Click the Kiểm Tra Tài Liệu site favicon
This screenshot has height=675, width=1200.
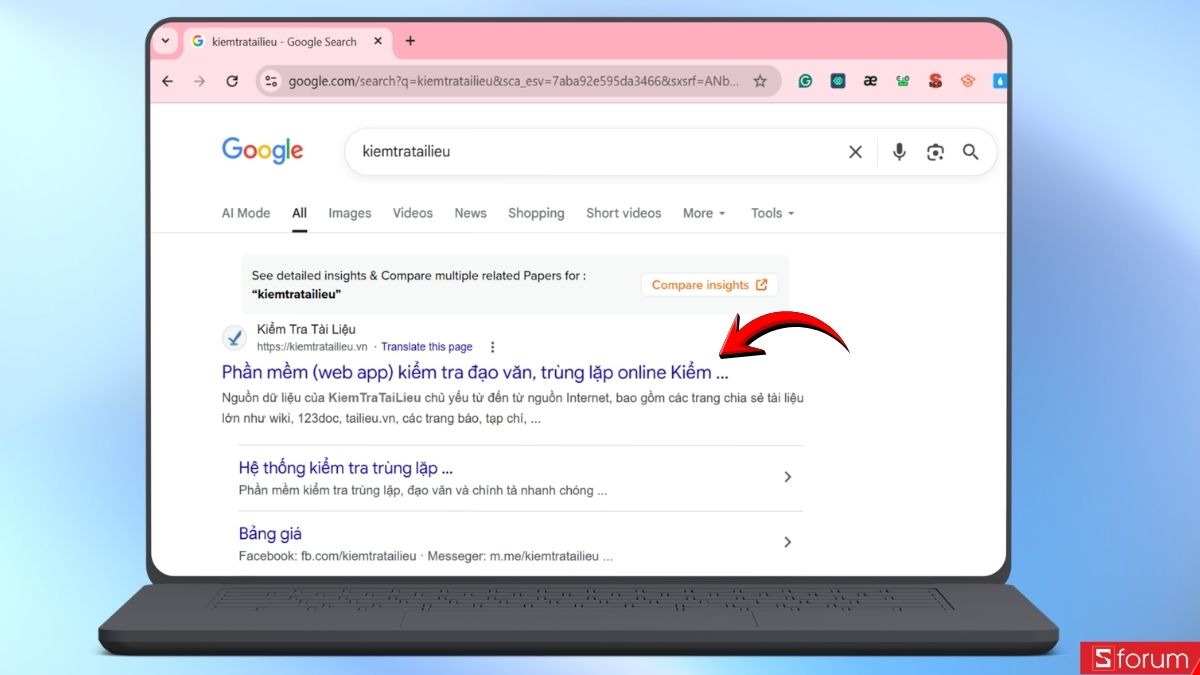(234, 338)
